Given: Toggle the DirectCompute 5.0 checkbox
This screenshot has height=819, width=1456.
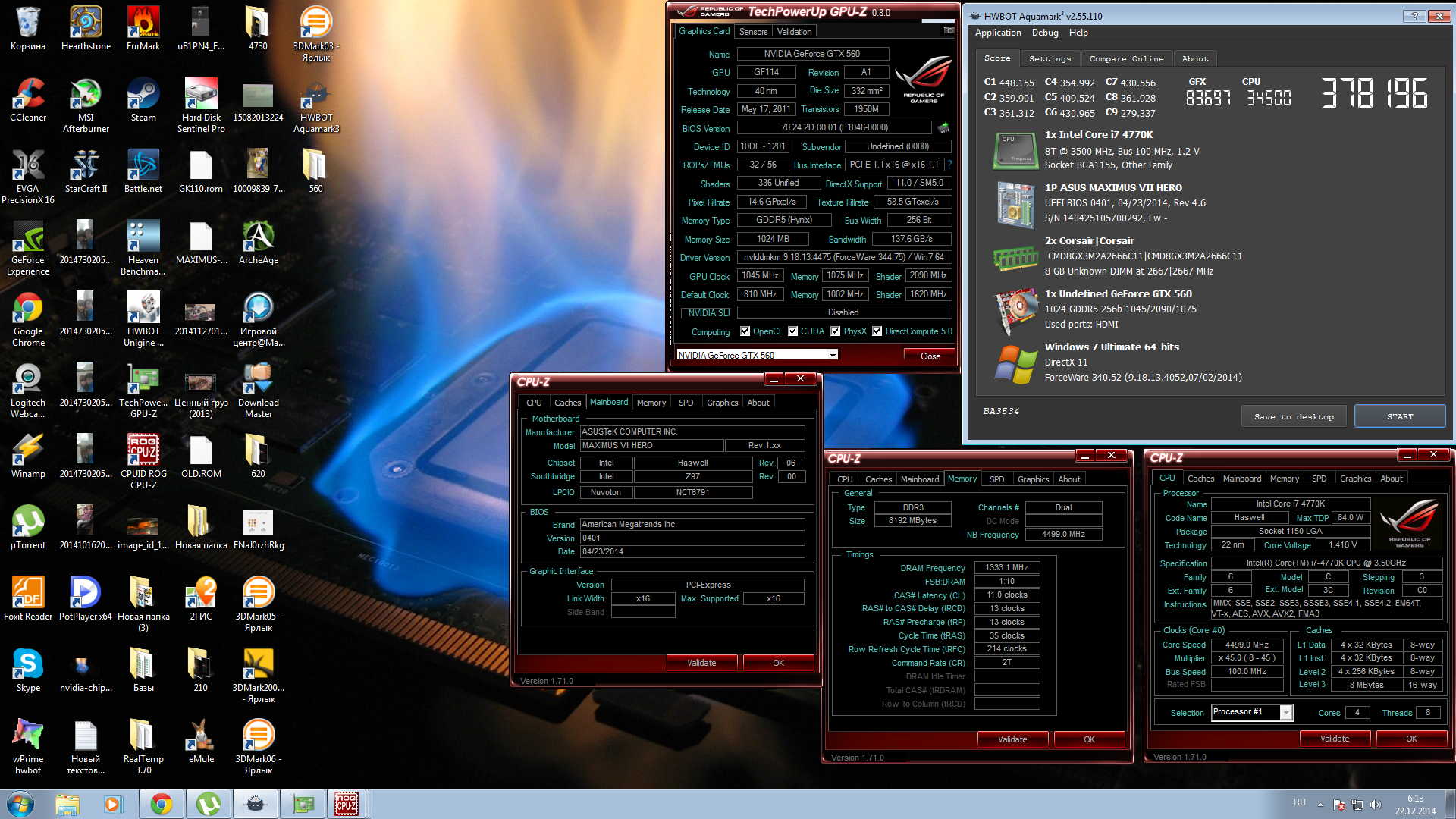Looking at the screenshot, I should click(x=877, y=331).
